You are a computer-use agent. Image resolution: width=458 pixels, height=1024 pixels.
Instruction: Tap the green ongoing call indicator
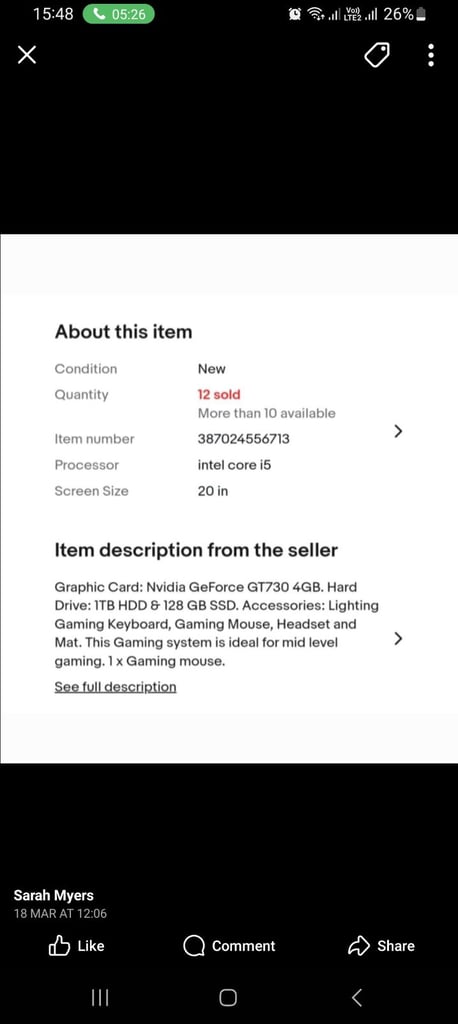click(119, 14)
